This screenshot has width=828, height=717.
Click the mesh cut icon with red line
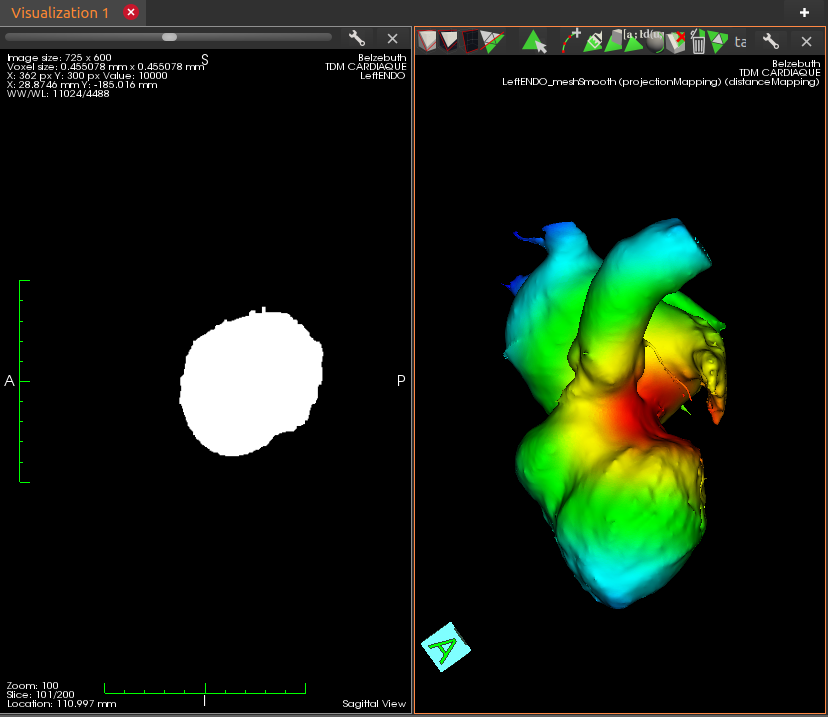(492, 41)
